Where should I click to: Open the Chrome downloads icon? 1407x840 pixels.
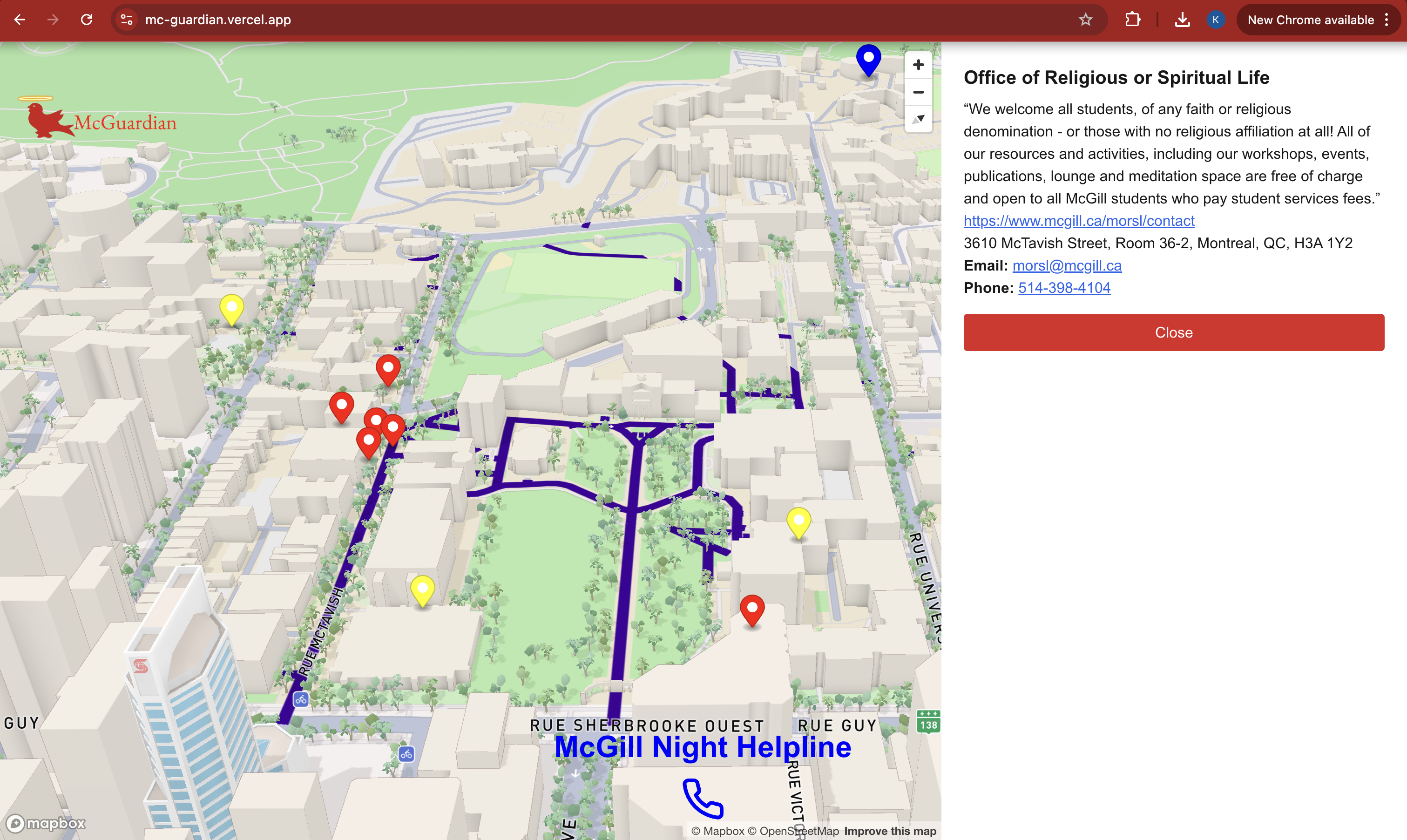(1182, 20)
